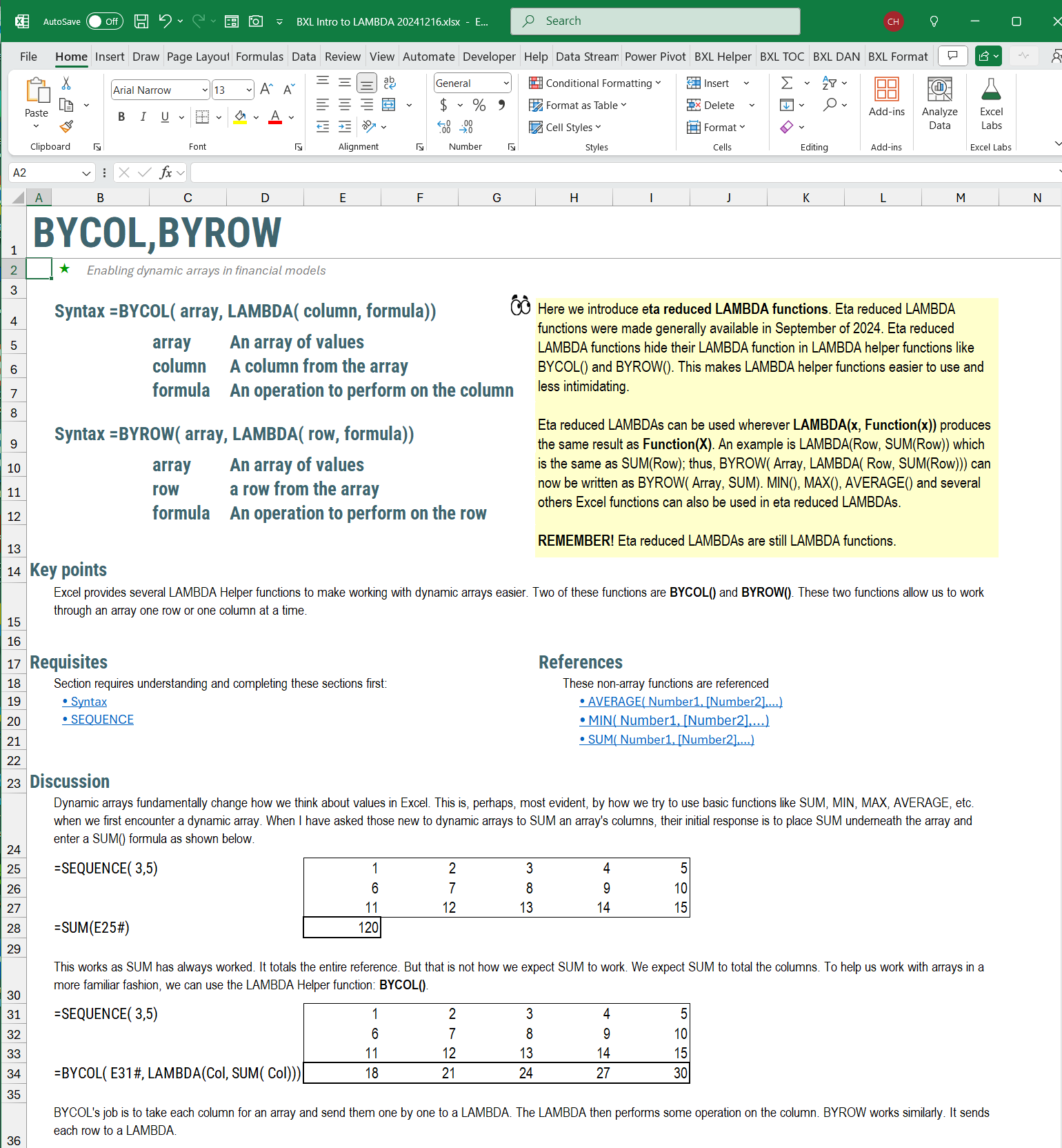This screenshot has width=1062, height=1148.
Task: Switch to the Insert tab
Action: (110, 57)
